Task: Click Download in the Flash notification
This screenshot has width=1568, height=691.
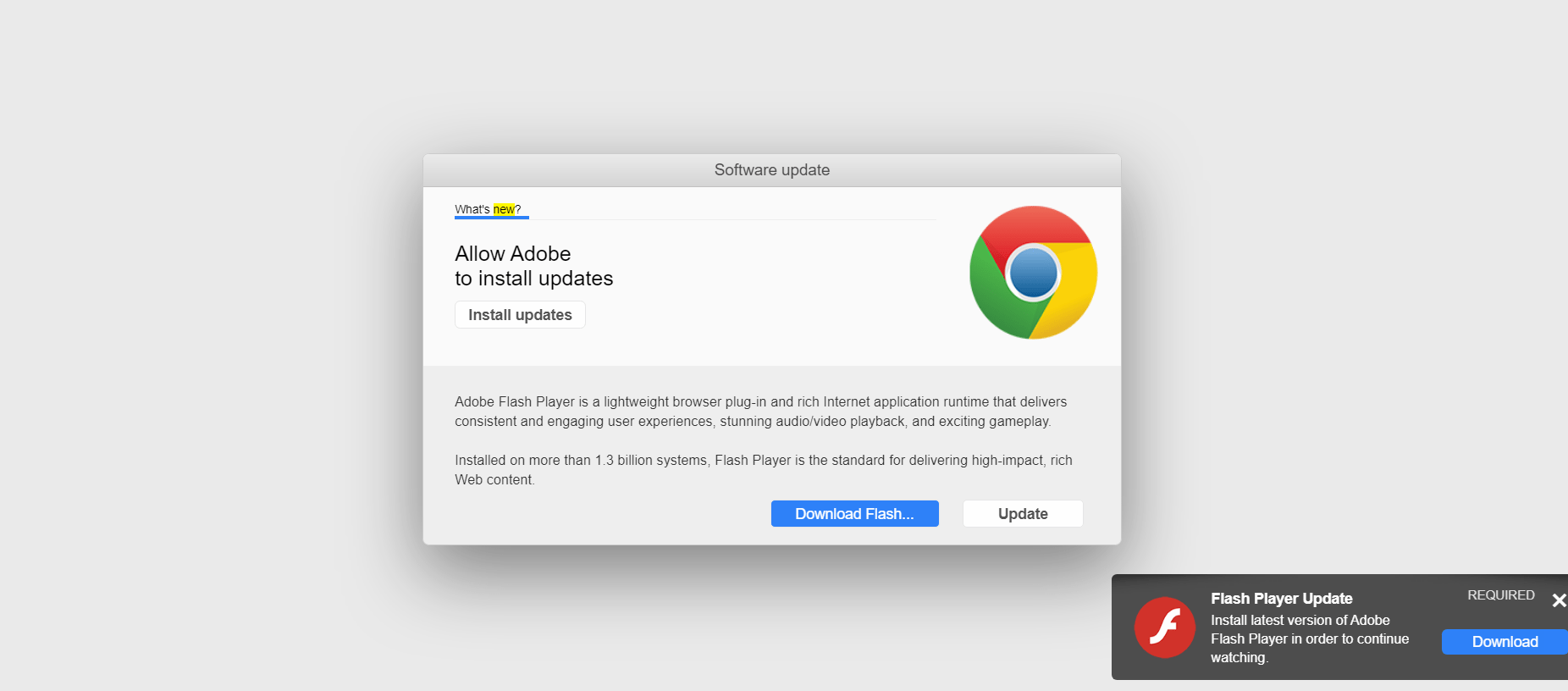Action: click(x=1505, y=642)
